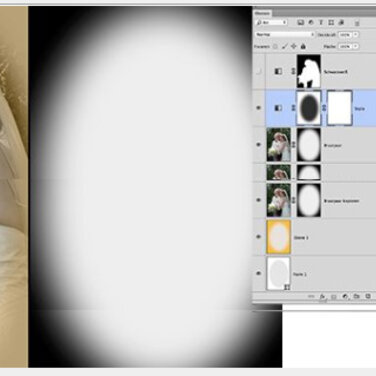The image size is (376, 376).
Task: Toggle chain link left of dark oval thumbnail
Action: click(x=293, y=108)
